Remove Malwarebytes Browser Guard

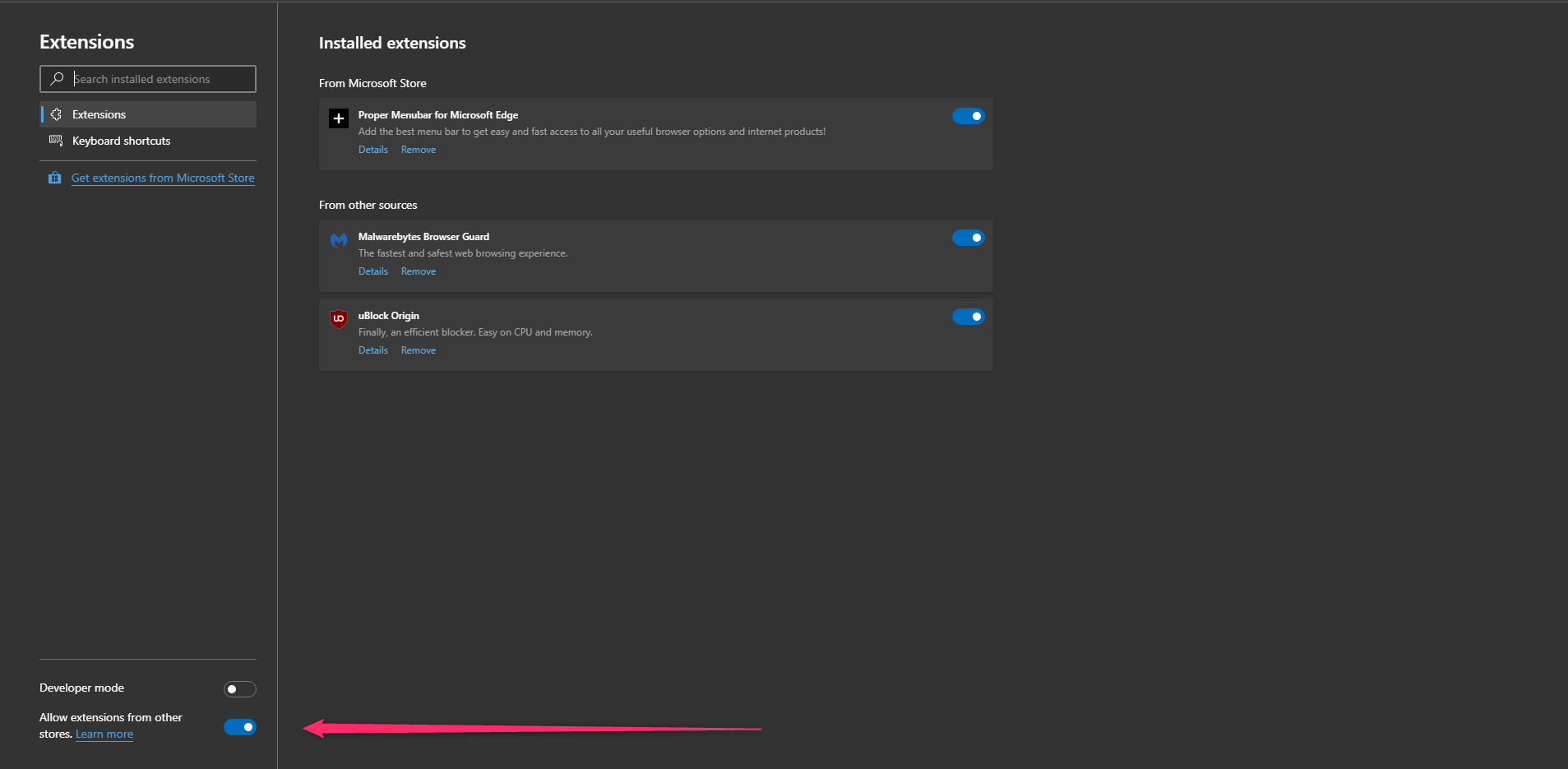pyautogui.click(x=419, y=271)
